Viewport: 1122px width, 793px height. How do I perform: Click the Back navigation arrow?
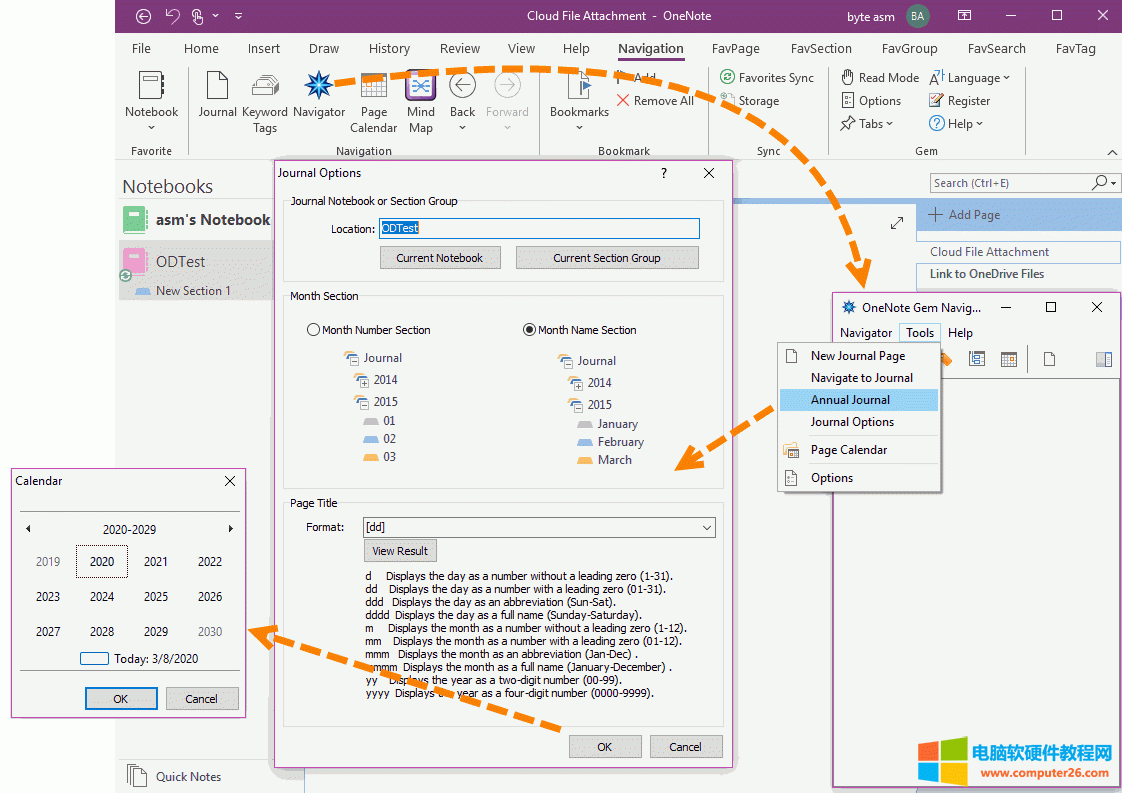click(x=462, y=87)
